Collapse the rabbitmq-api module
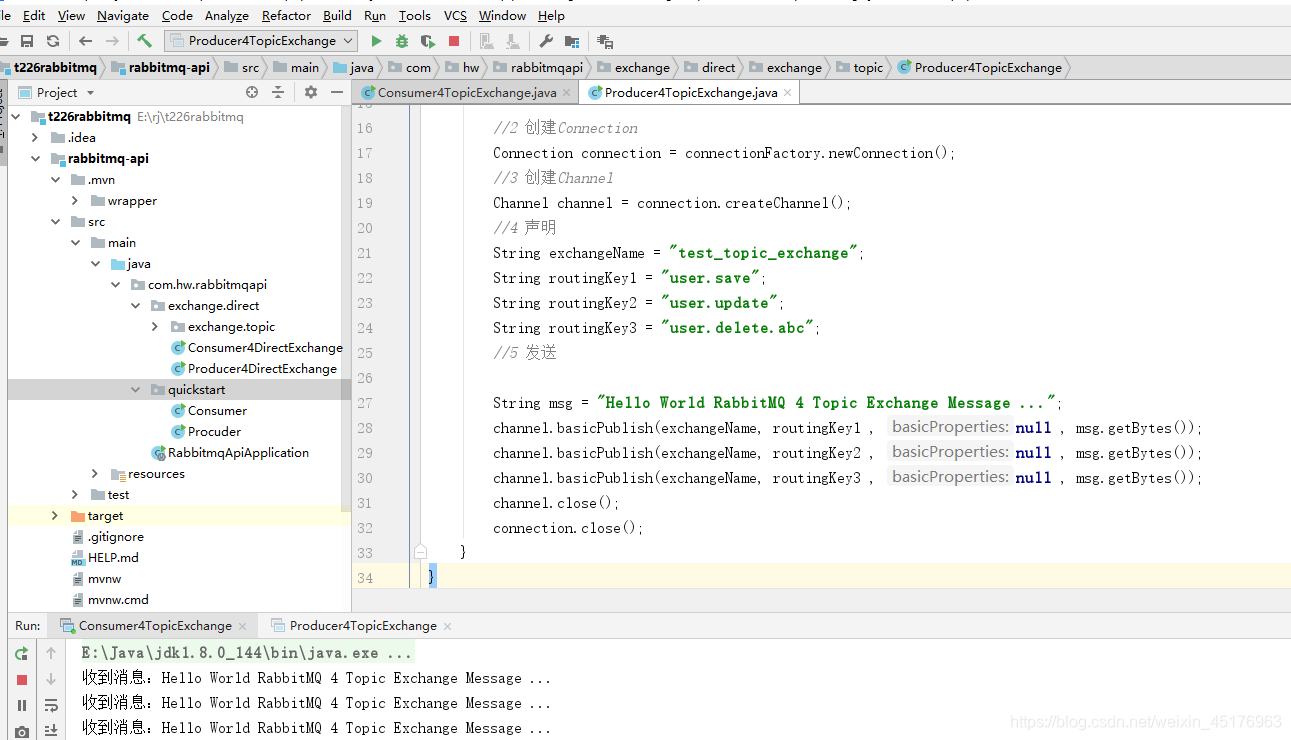The image size is (1291, 740). pos(35,158)
